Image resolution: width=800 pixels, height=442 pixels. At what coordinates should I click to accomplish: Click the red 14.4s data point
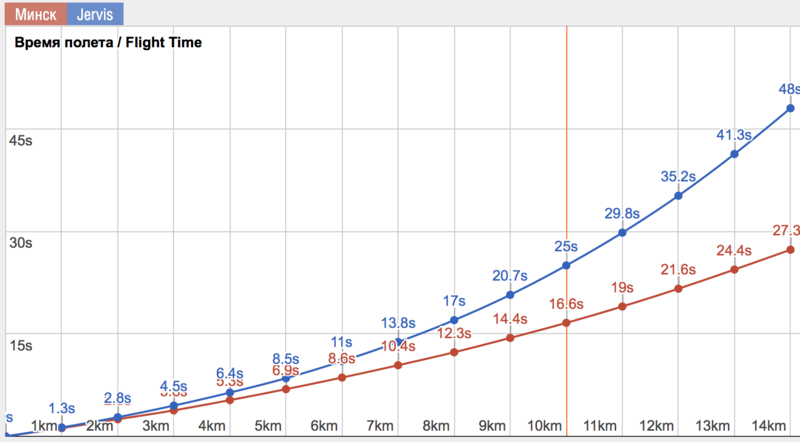[x=510, y=338]
